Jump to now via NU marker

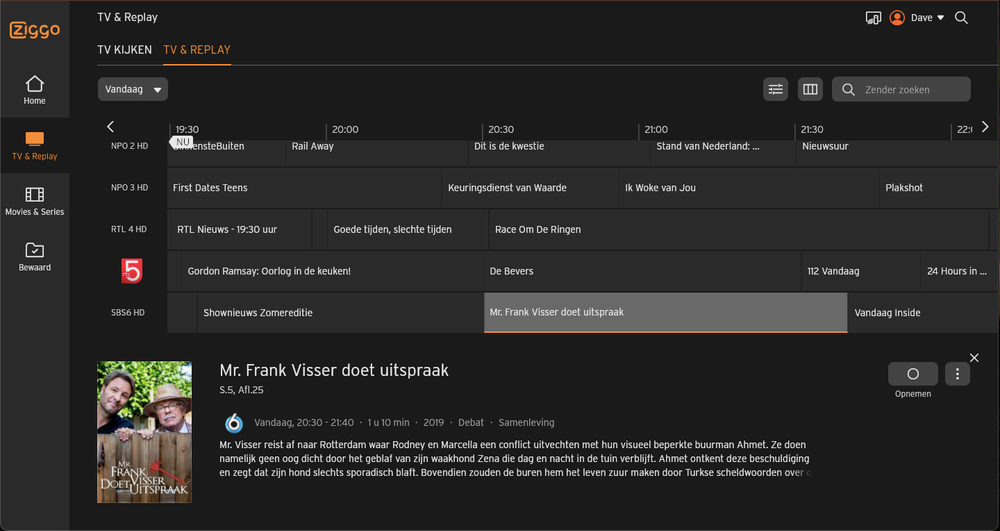tap(182, 142)
